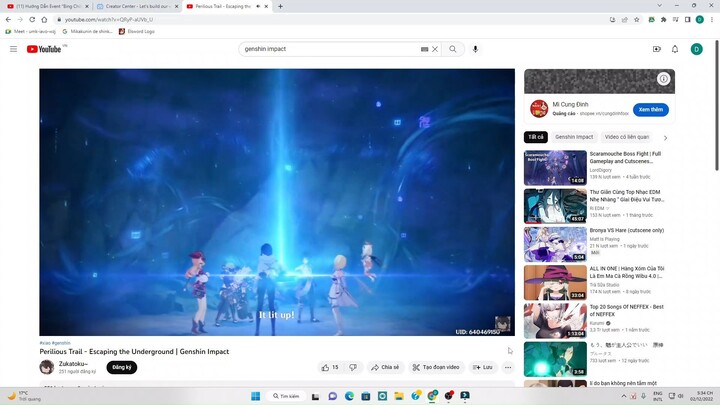This screenshot has height=405, width=720.
Task: Reload the current page
Action: point(32,20)
